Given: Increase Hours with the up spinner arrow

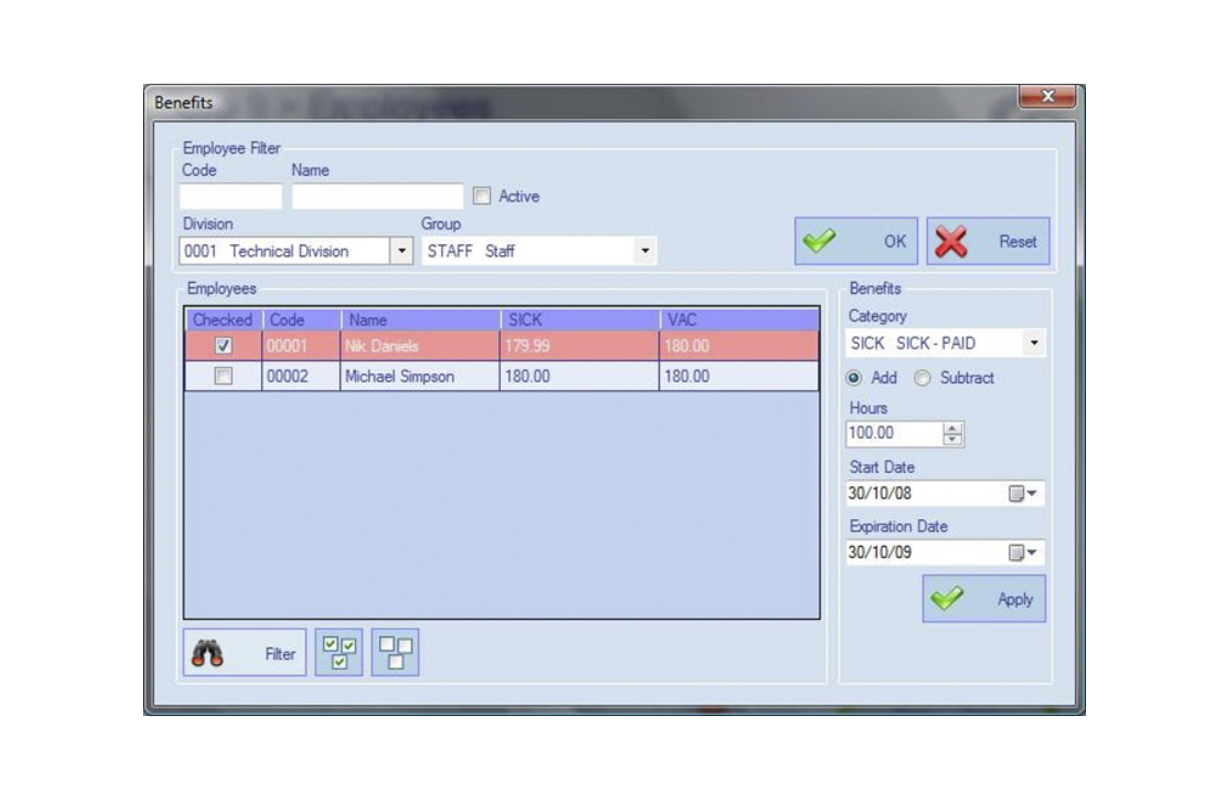Looking at the screenshot, I should tap(953, 428).
